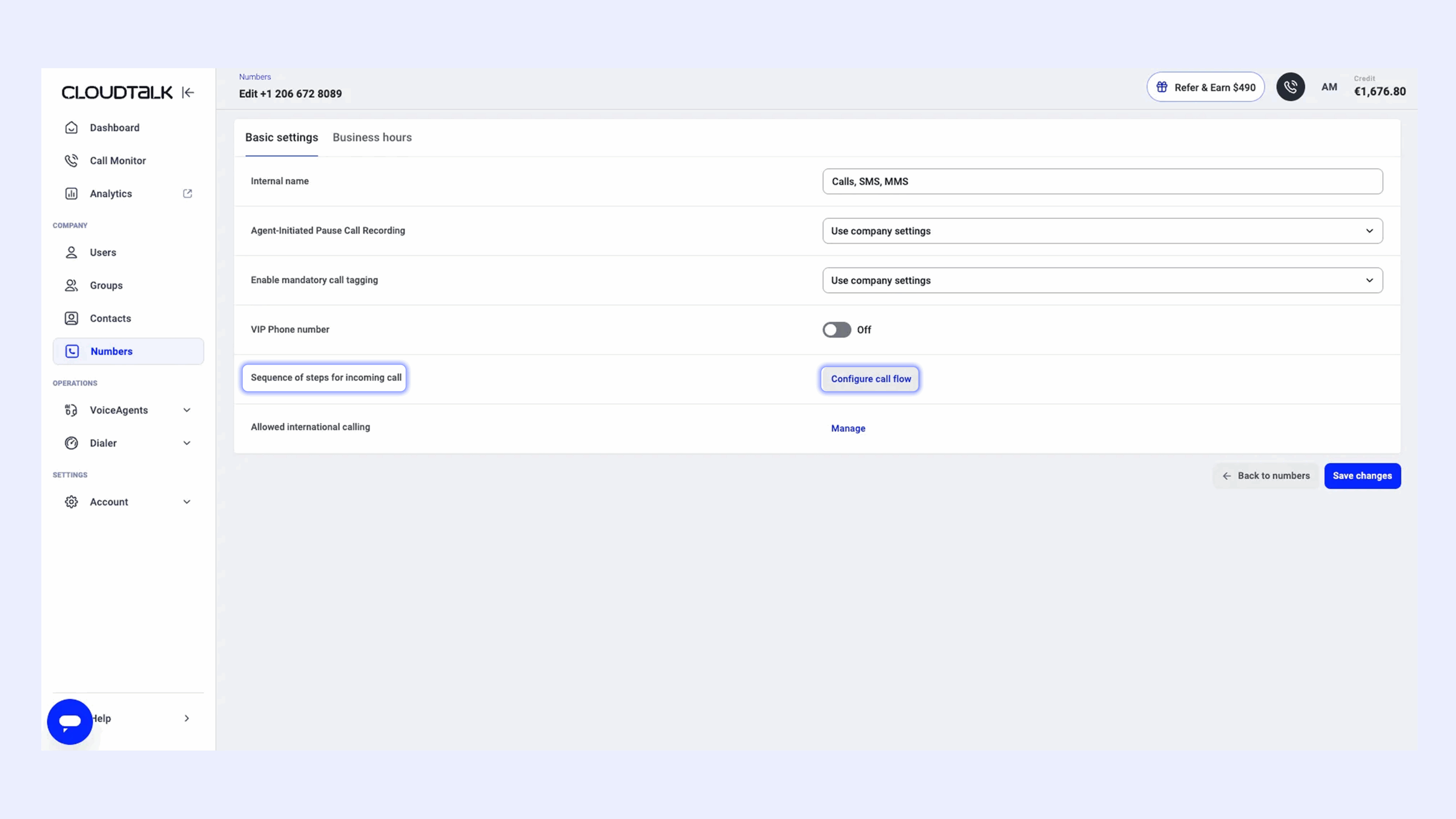Click the Configure call flow button
The height and width of the screenshot is (819, 1456).
coord(870,379)
